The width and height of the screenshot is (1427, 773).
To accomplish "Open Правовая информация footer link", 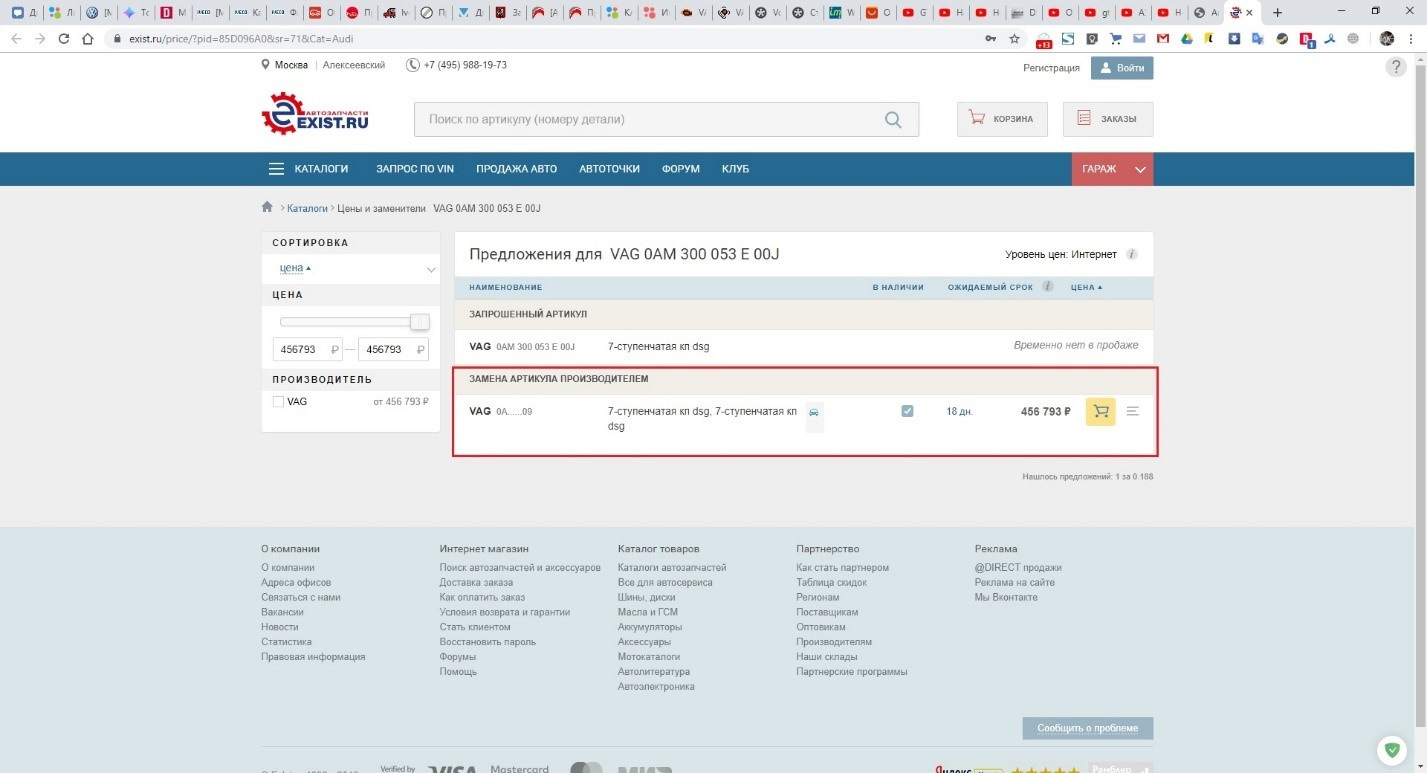I will coord(313,657).
